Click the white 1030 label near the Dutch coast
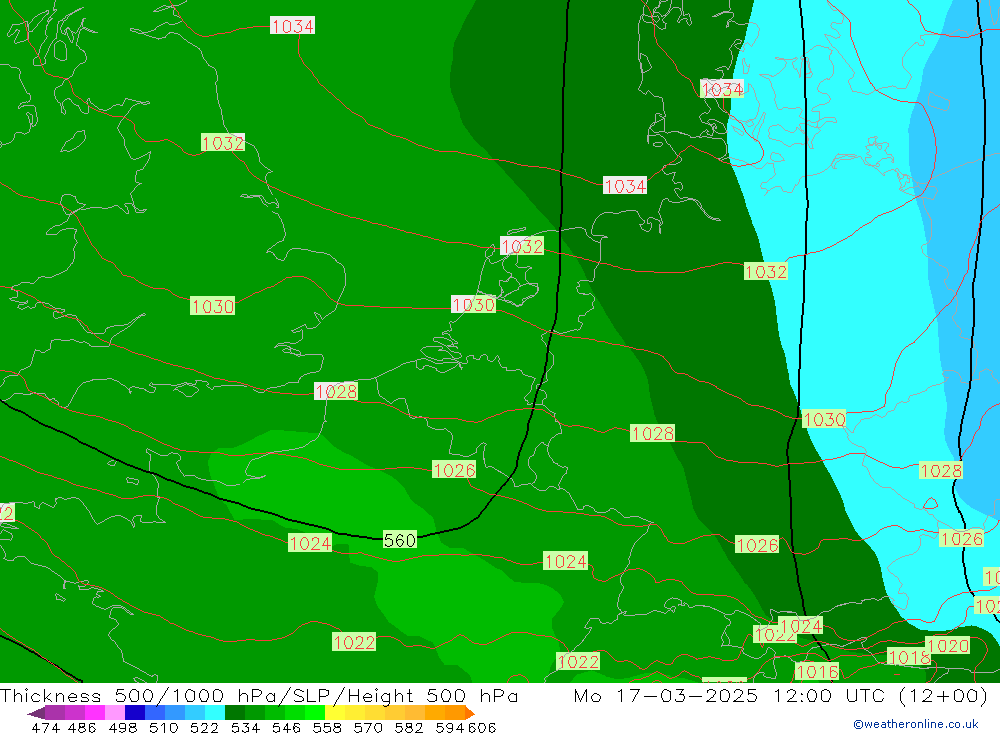Screen dimensions: 1000x733 click(473, 304)
